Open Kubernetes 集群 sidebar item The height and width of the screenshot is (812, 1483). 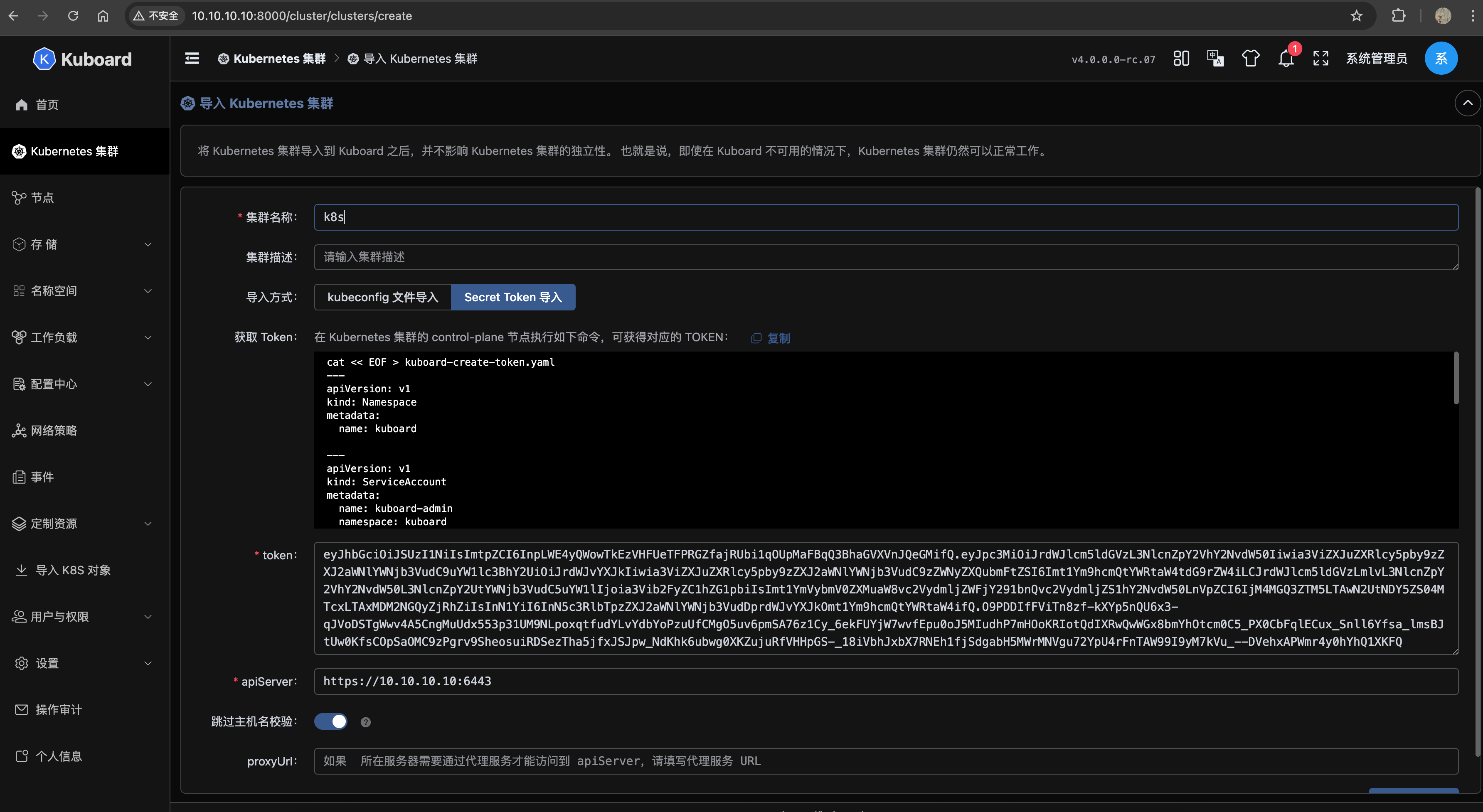85,151
